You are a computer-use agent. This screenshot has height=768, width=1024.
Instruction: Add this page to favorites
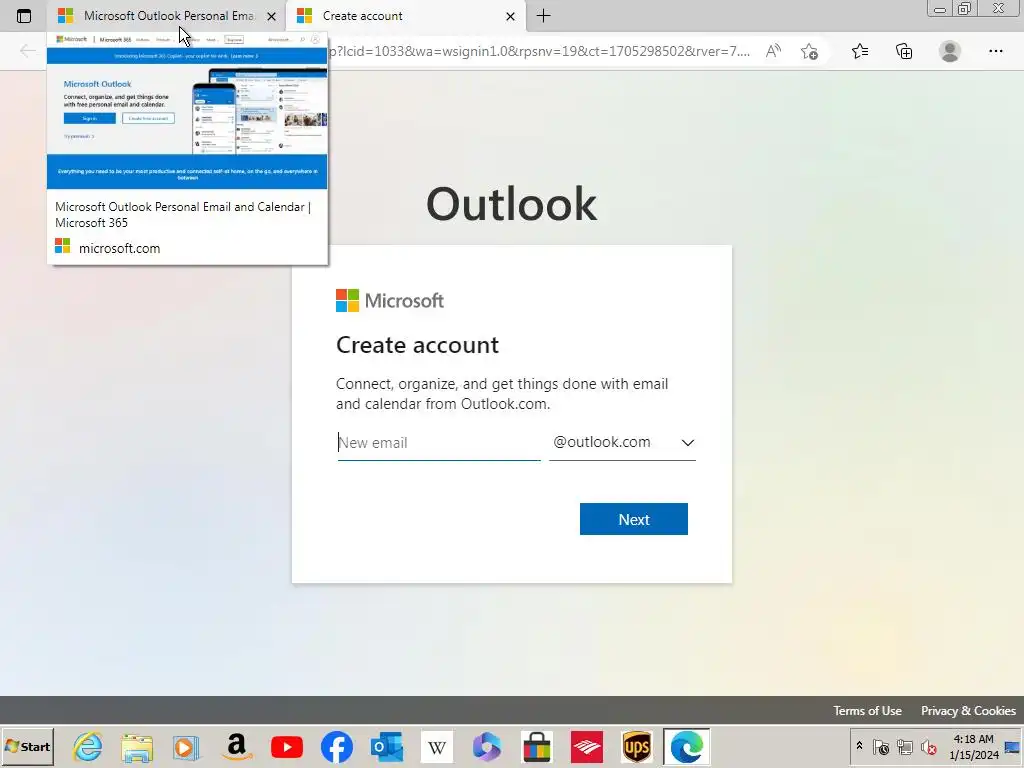[810, 51]
